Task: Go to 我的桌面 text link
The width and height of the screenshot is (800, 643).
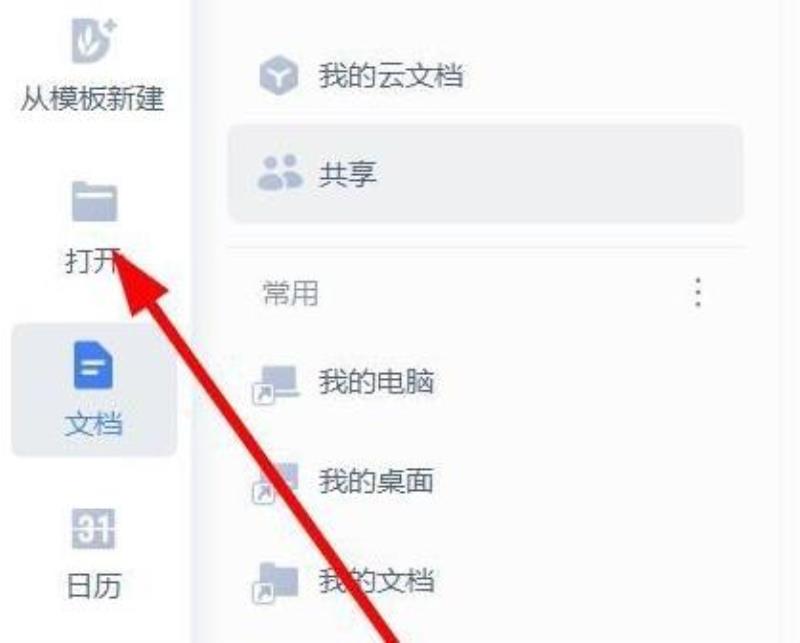Action: [377, 481]
